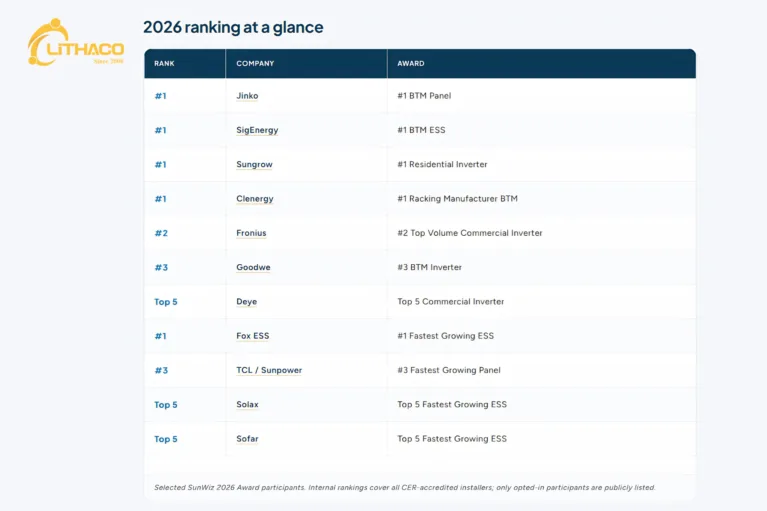Screen dimensions: 767x511
Task: Open the Fox ESS link
Action: [252, 336]
